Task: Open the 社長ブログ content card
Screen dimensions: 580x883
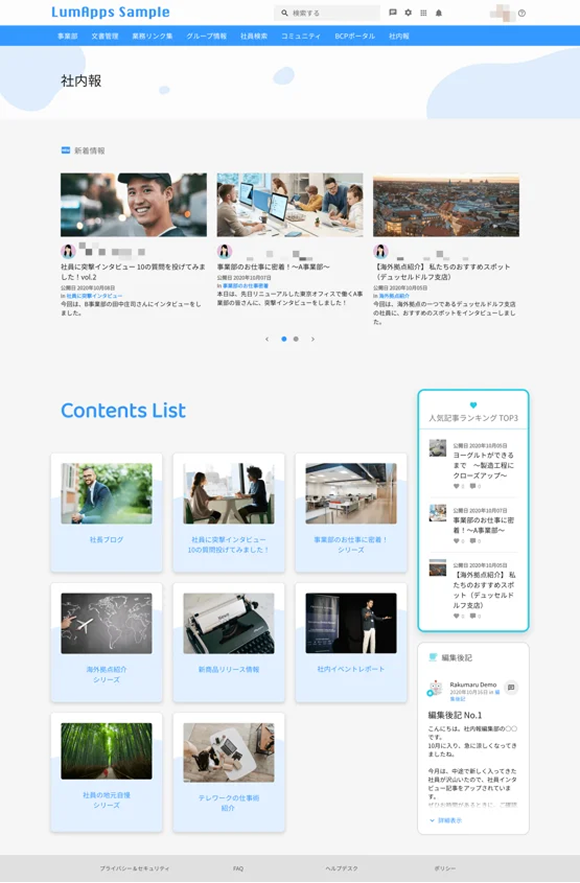Action: pyautogui.click(x=106, y=512)
